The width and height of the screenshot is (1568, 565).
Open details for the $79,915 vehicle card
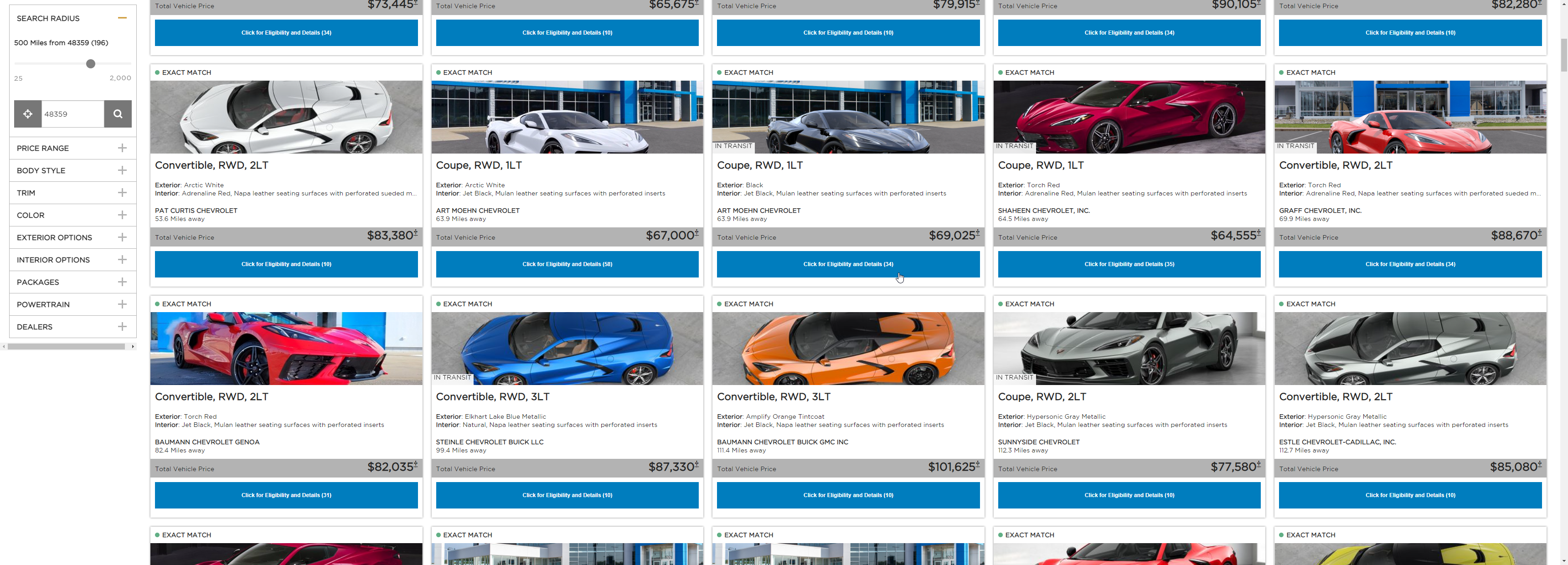point(848,33)
